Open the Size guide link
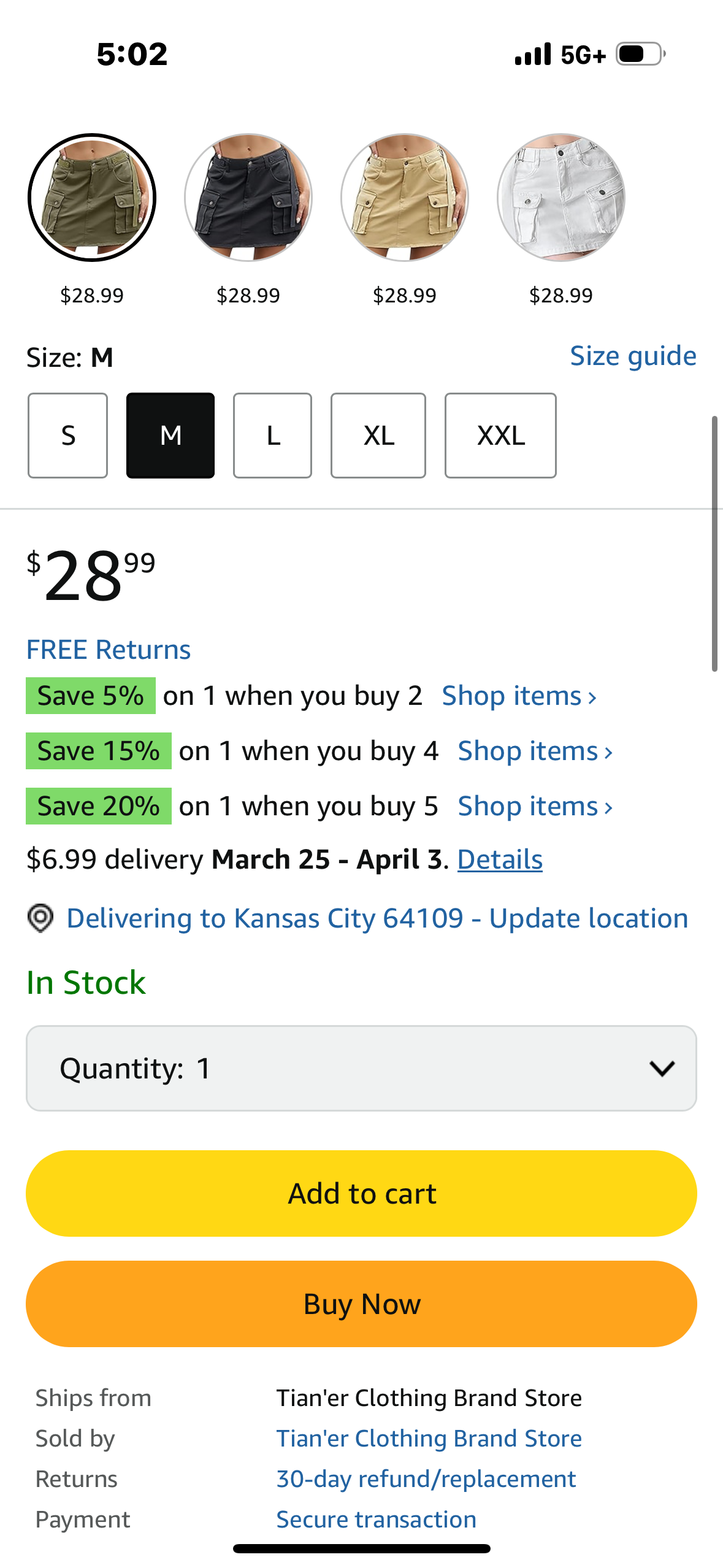This screenshot has height=1568, width=723. click(x=633, y=356)
